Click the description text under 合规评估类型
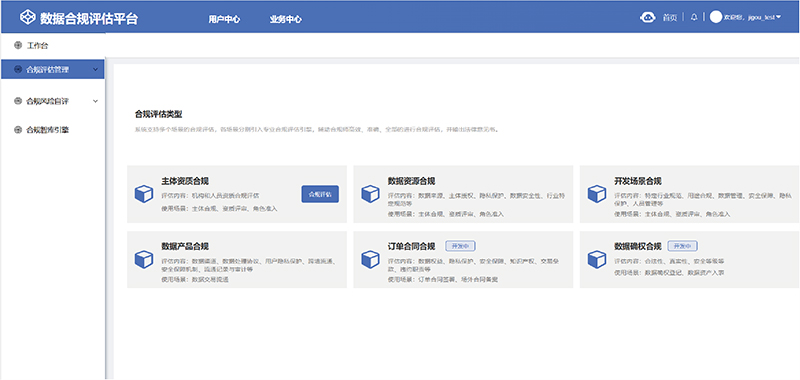 [x=316, y=130]
